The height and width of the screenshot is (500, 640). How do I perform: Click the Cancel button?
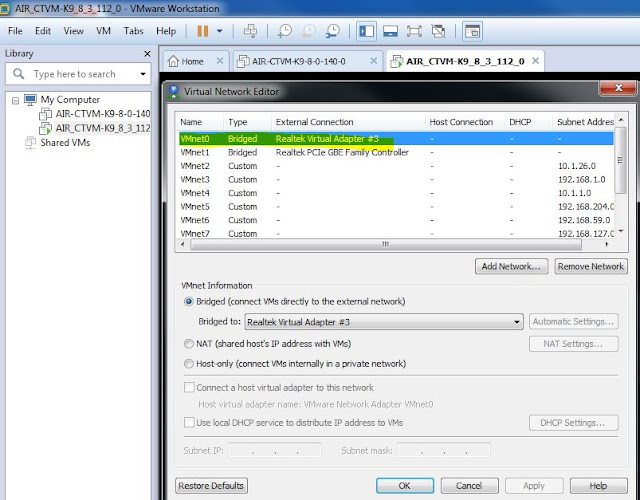tap(469, 486)
